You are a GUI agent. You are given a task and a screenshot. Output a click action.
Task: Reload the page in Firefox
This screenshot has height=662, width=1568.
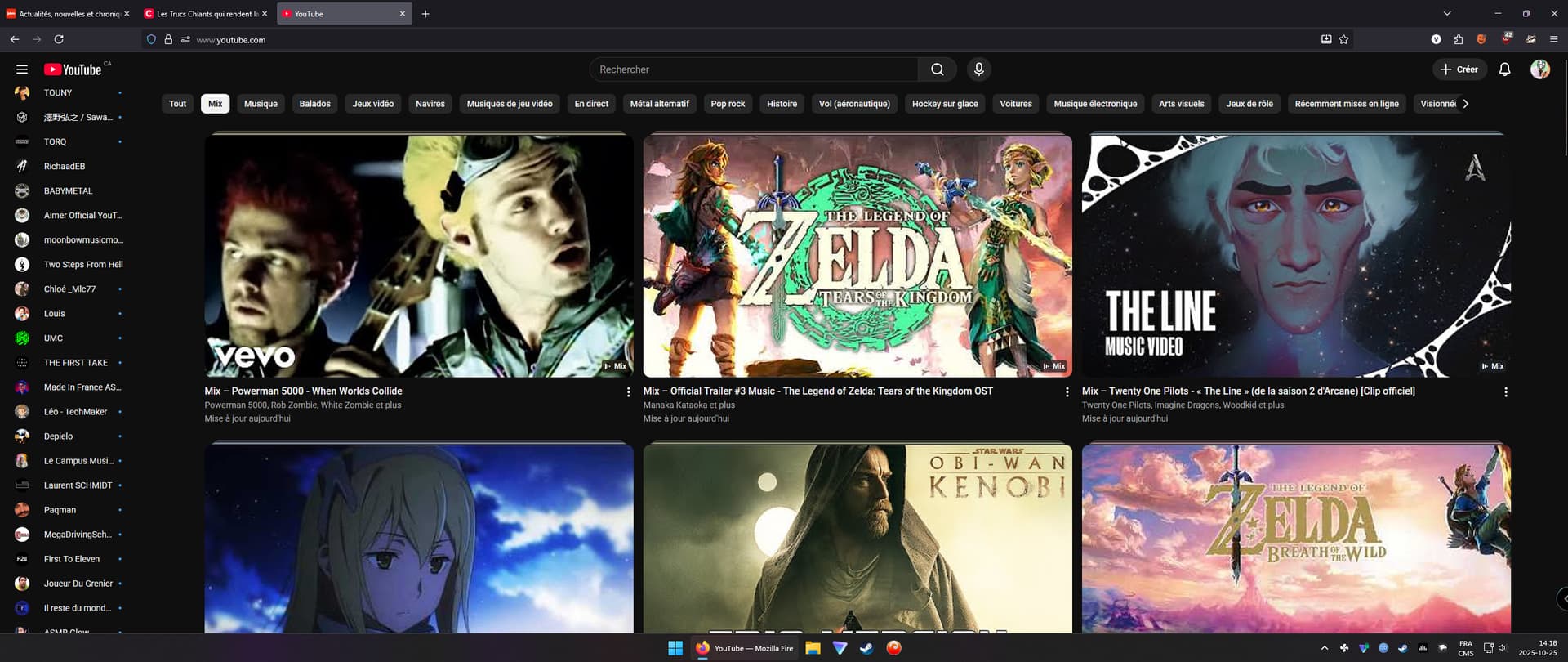(x=59, y=39)
